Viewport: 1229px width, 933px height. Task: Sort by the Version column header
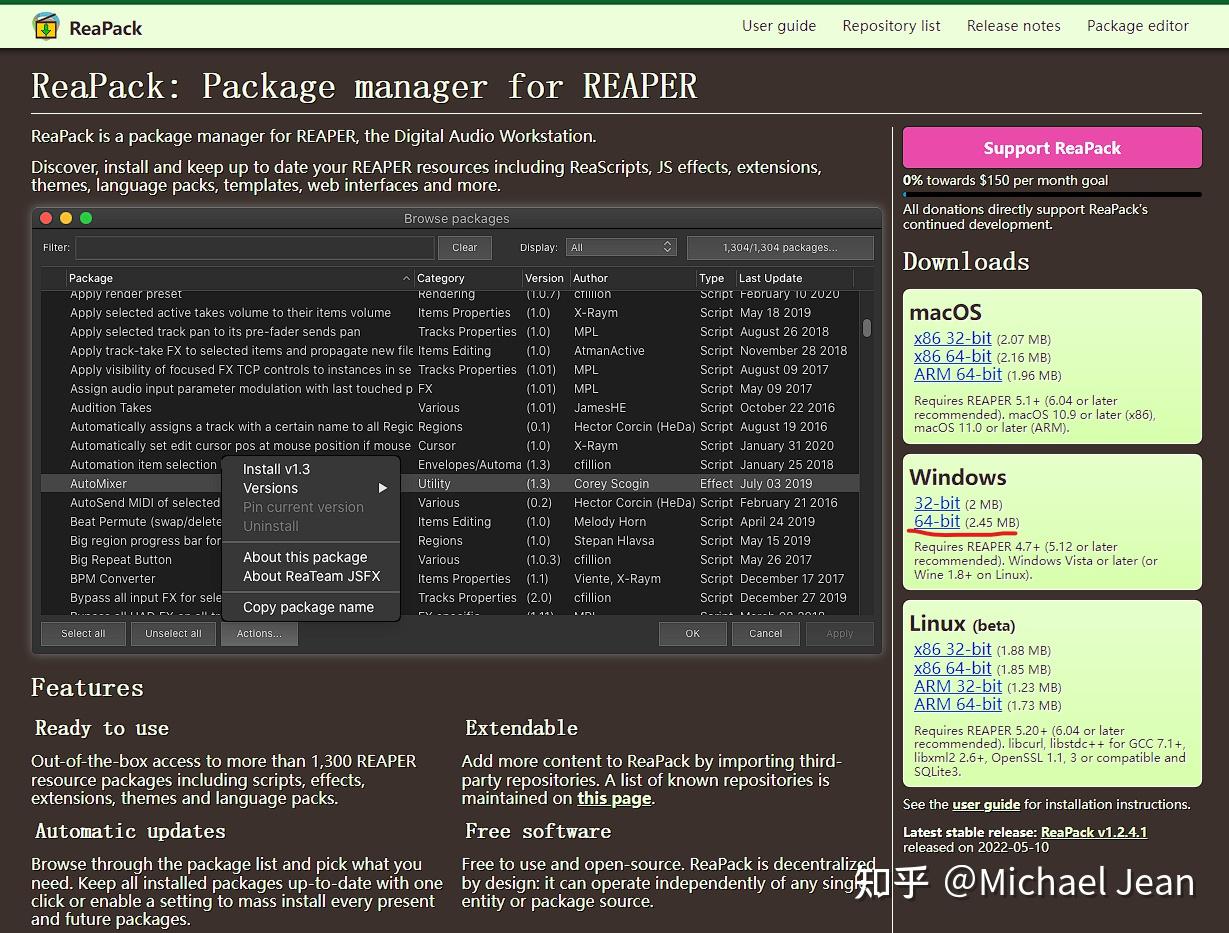[545, 278]
